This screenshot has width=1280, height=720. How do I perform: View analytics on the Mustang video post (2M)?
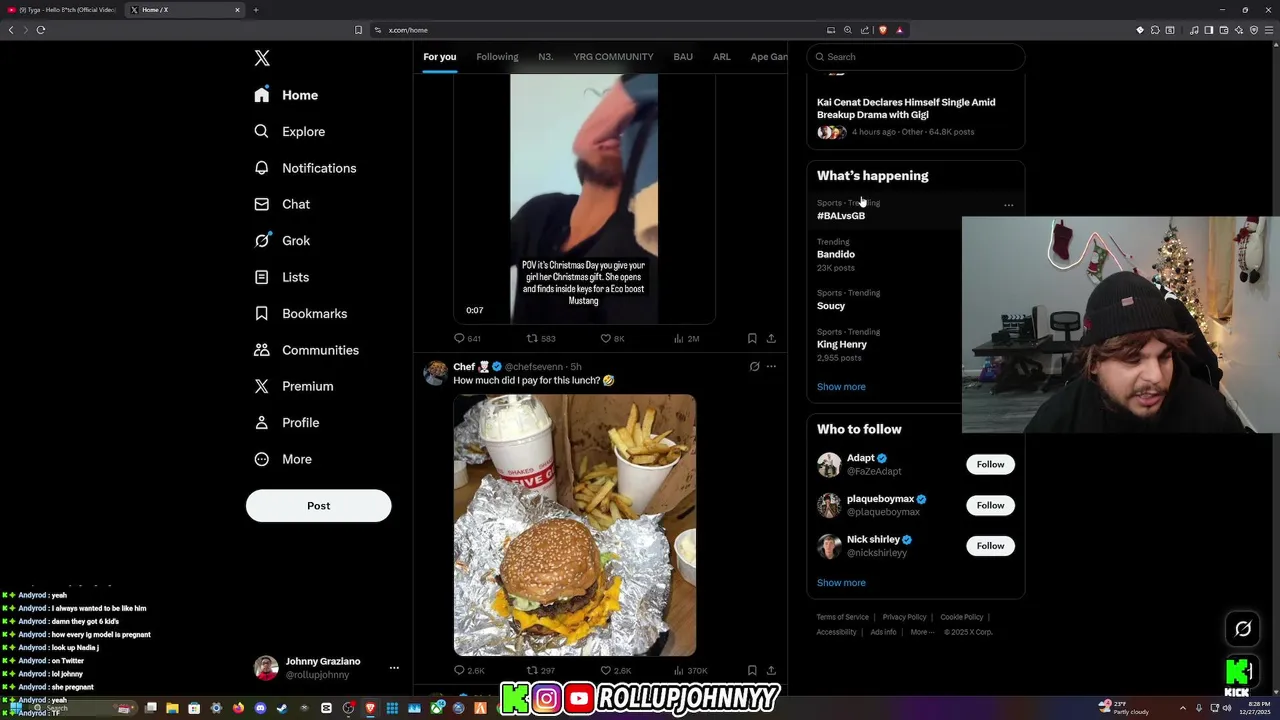[x=686, y=338]
